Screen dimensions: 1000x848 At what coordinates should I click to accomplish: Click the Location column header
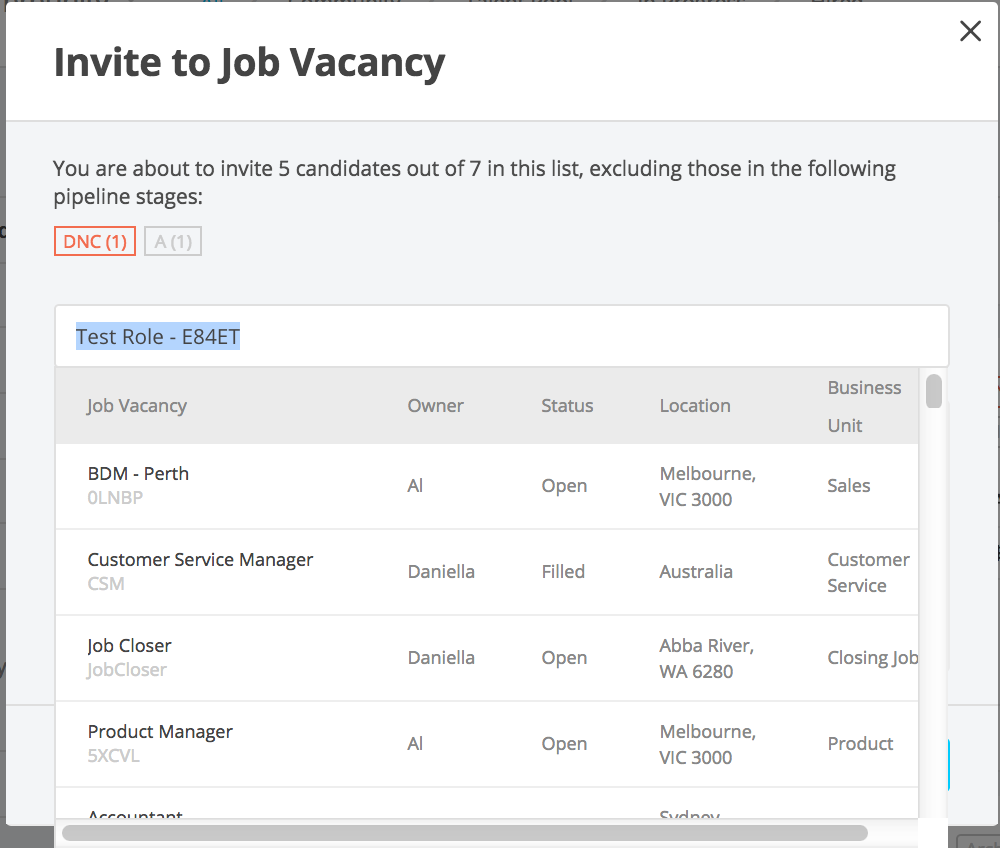[694, 406]
